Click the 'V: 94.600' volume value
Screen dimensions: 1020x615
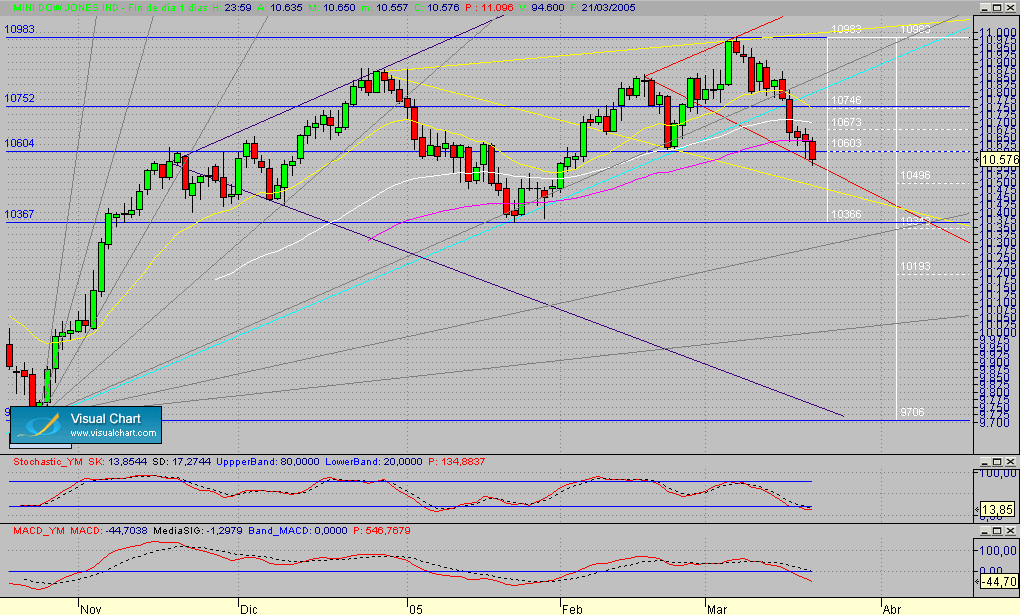tap(541, 8)
